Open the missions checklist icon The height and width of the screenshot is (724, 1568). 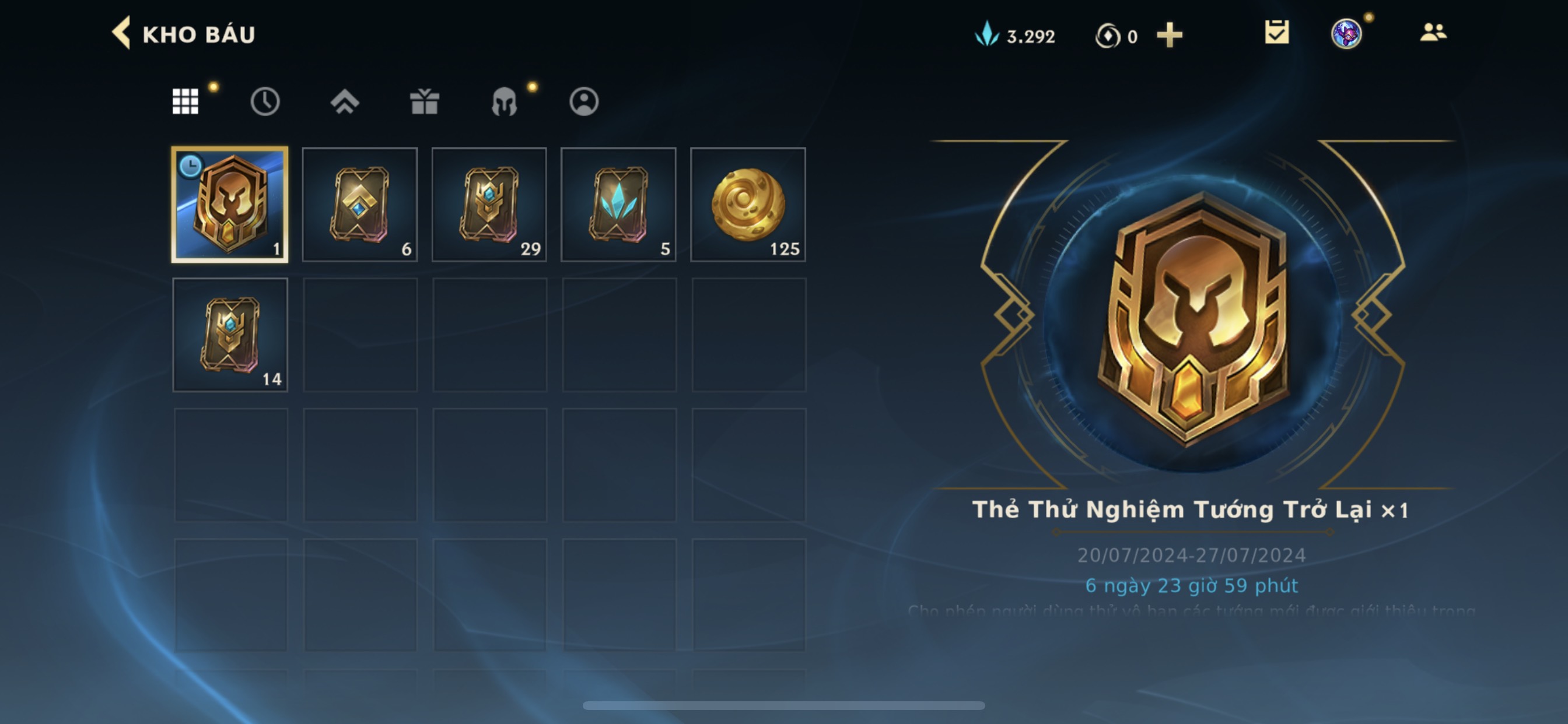pyautogui.click(x=1276, y=33)
